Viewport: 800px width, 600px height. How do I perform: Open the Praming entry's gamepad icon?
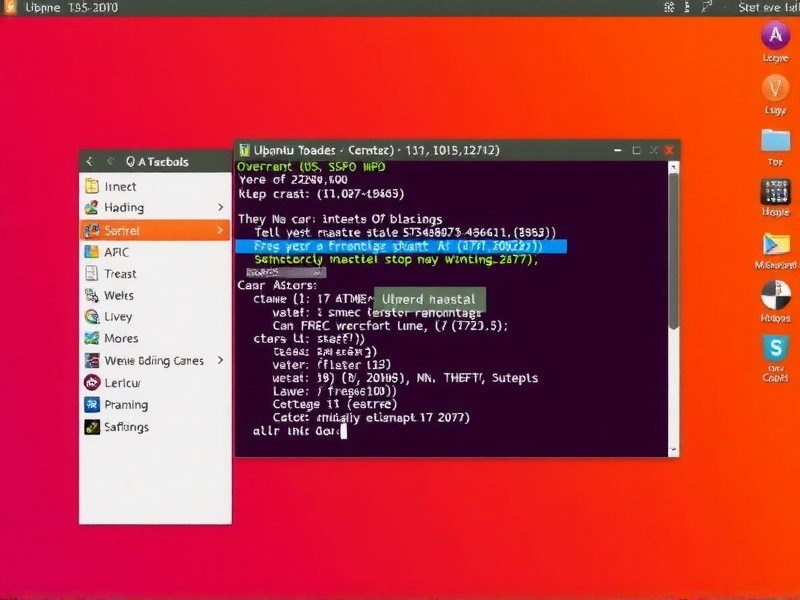click(x=91, y=405)
